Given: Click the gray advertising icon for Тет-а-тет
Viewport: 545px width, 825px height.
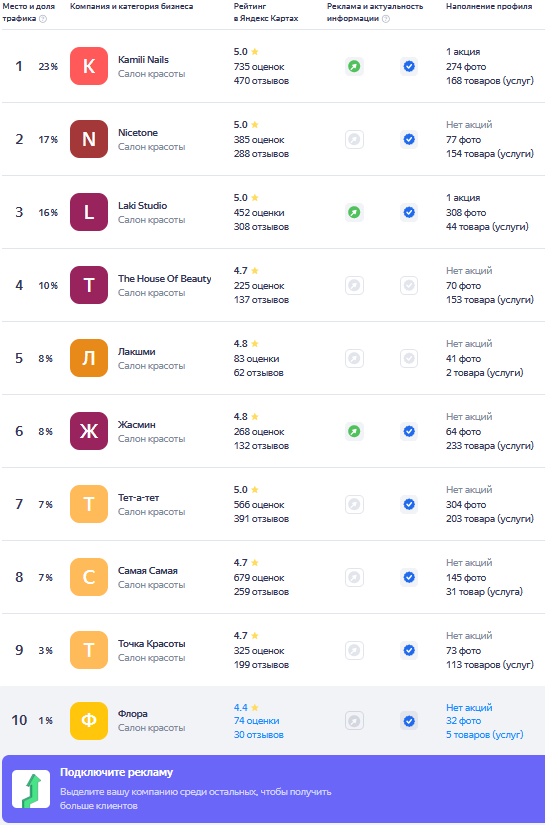Looking at the screenshot, I should pos(354,505).
